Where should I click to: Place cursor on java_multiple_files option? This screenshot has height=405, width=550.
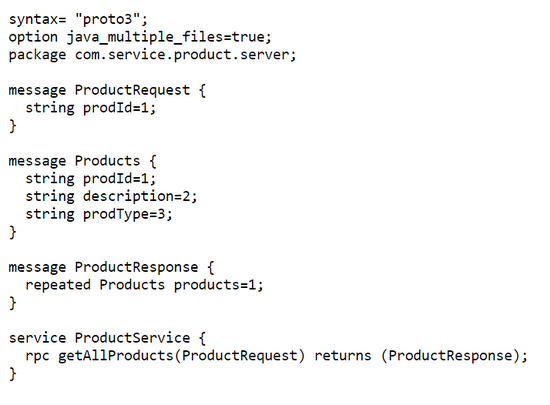[140, 37]
